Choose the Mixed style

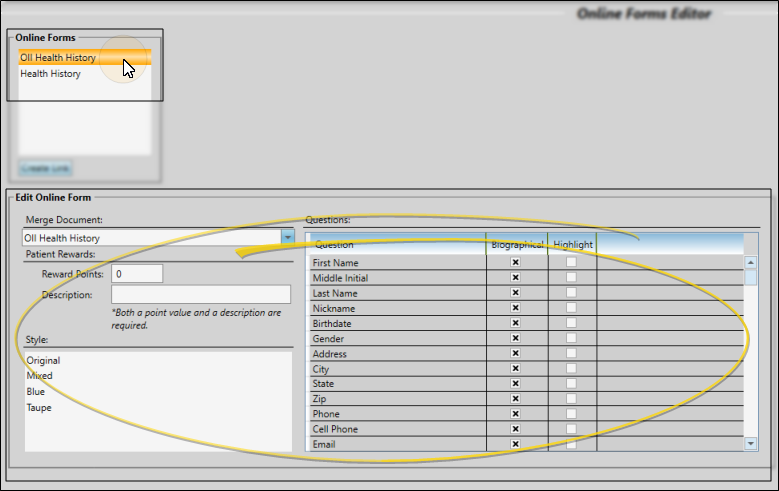pyautogui.click(x=39, y=376)
